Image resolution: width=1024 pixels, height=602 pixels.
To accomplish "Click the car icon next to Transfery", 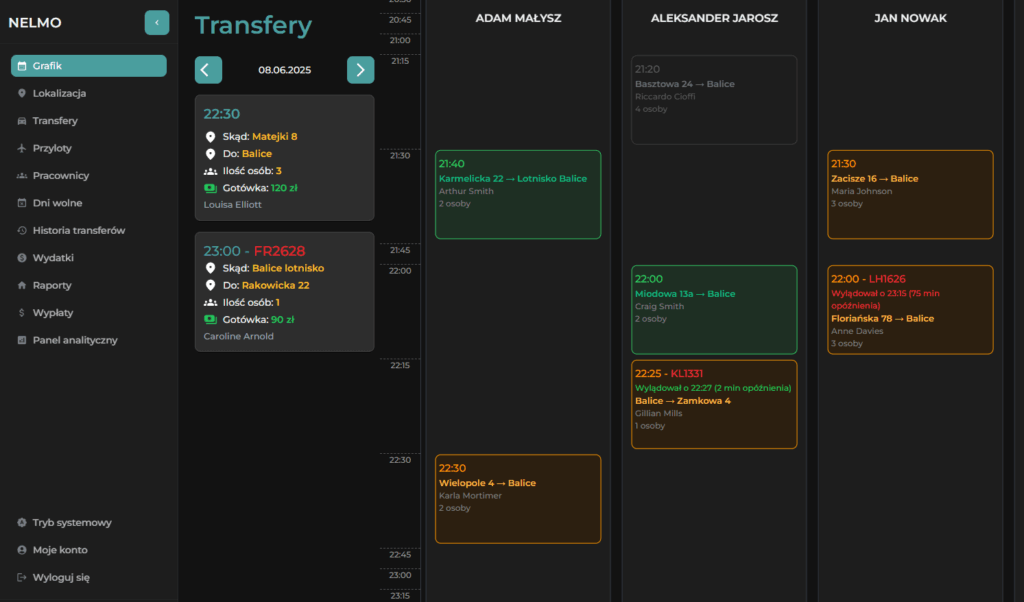I will (22, 121).
